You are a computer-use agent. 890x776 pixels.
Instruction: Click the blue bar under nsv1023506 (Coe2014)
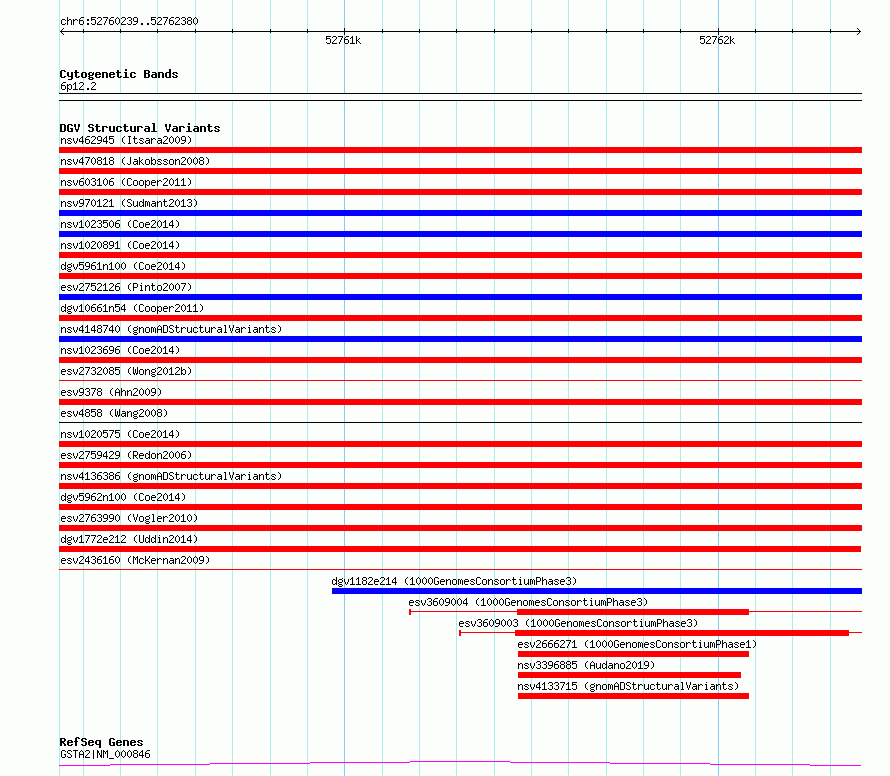tap(460, 234)
